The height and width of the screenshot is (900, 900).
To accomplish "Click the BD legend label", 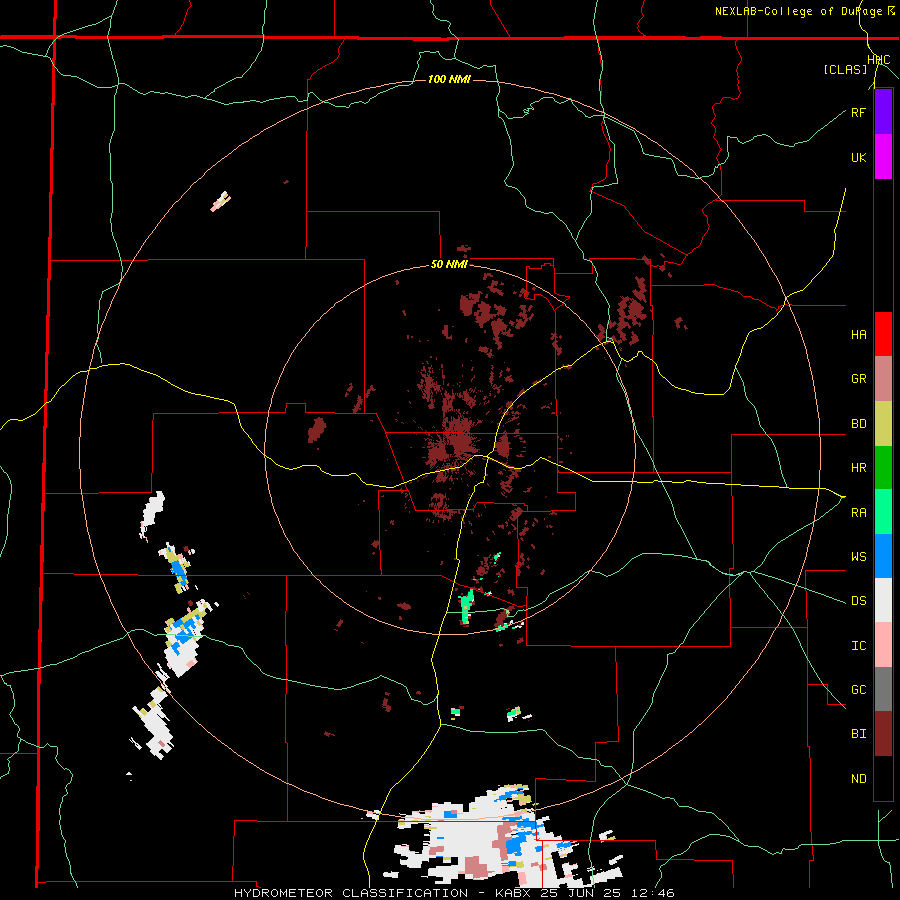I will click(858, 424).
